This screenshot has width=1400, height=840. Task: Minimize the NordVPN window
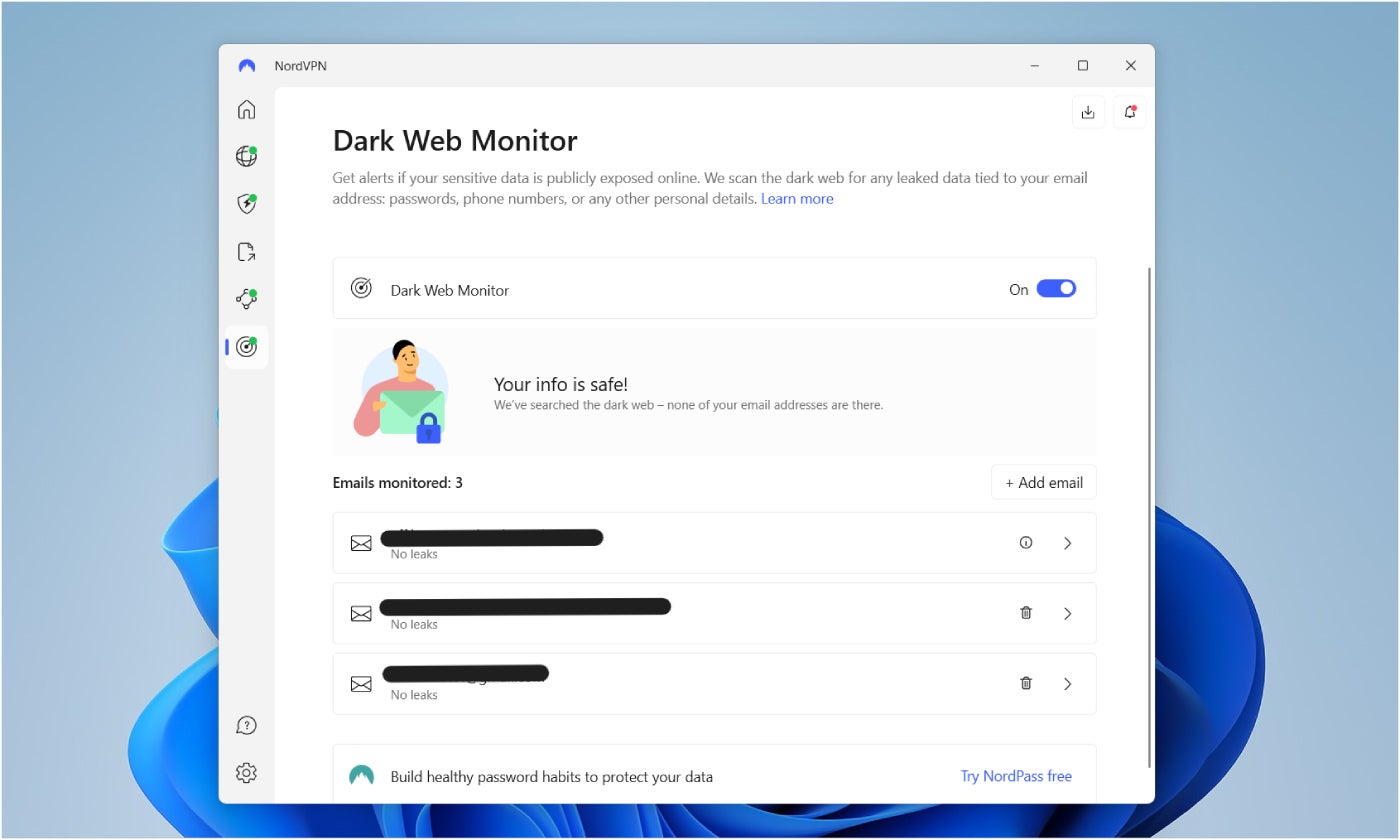[1035, 66]
